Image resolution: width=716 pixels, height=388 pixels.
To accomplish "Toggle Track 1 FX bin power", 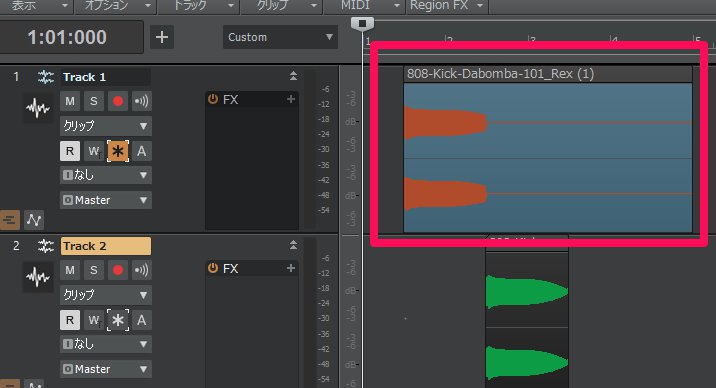I will point(213,99).
